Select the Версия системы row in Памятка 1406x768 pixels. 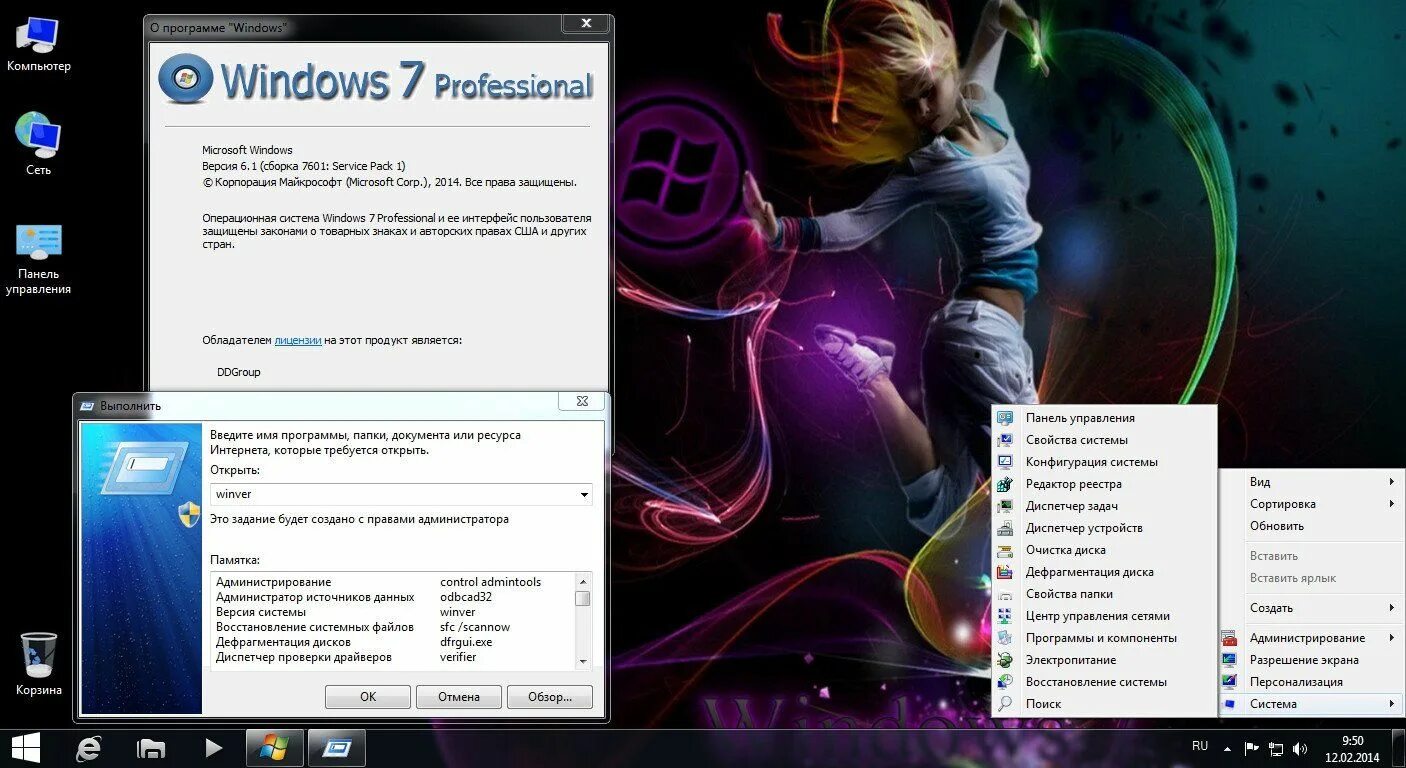392,612
